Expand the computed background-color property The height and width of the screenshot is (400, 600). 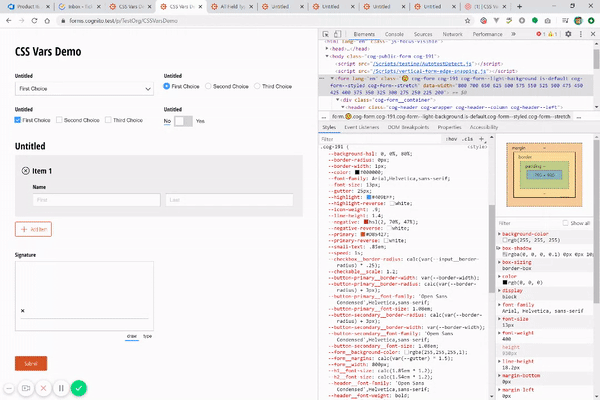coord(499,233)
